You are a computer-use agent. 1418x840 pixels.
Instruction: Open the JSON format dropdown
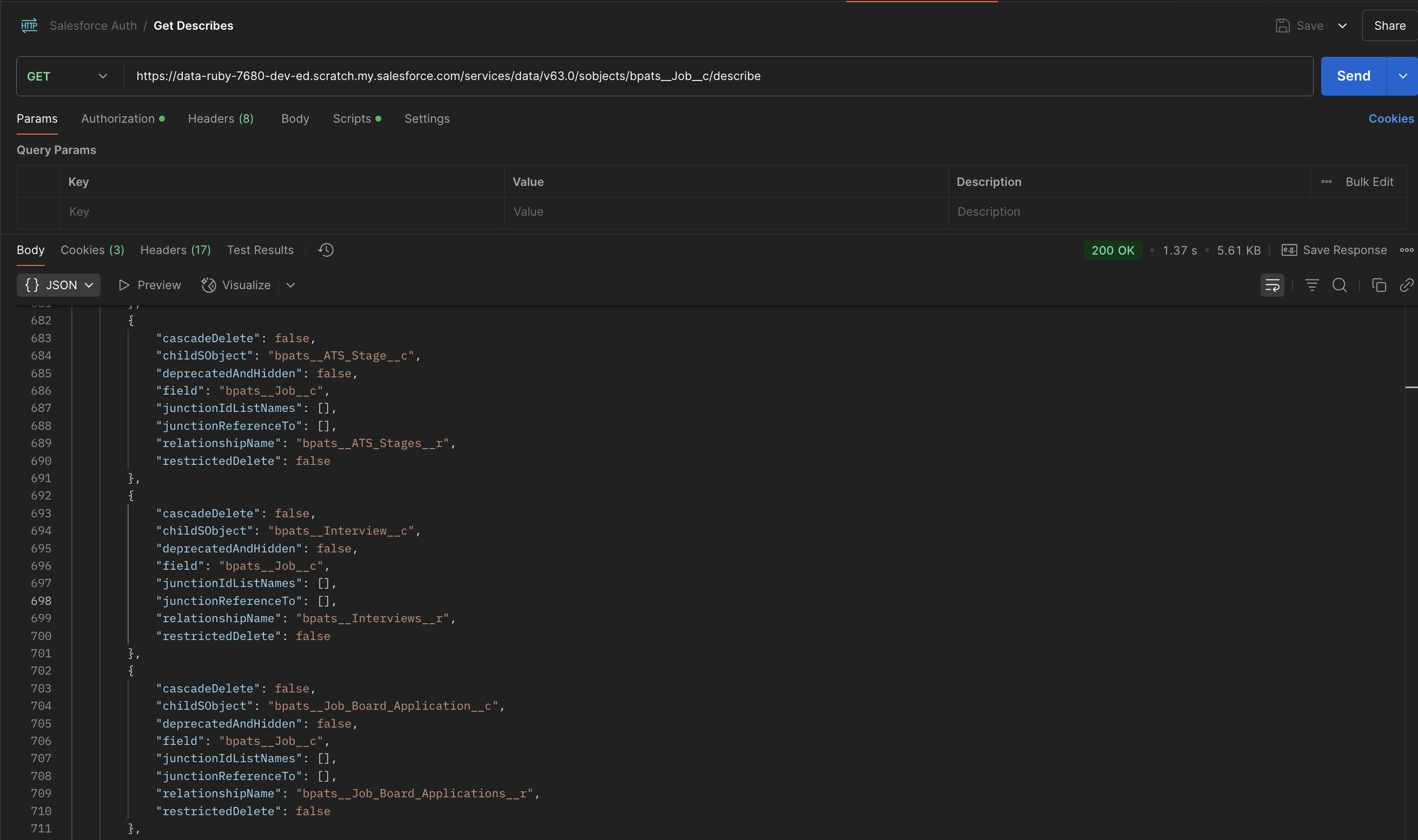59,285
